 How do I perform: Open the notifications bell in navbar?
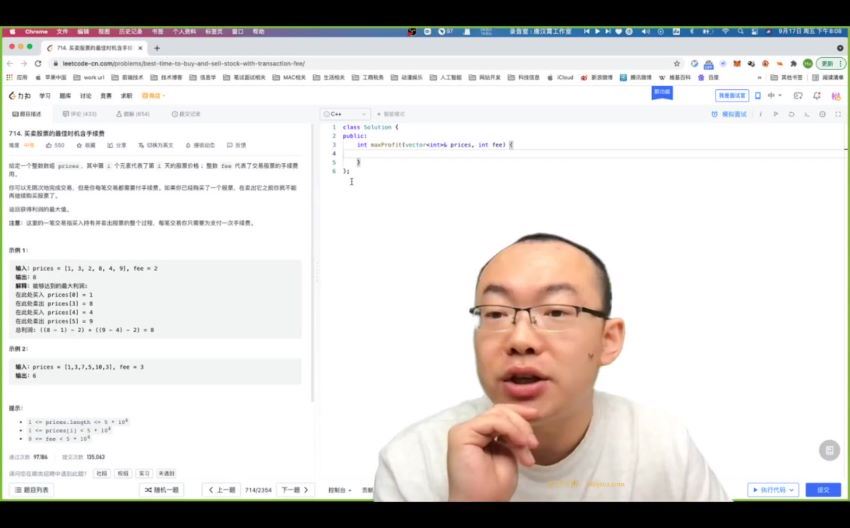817,95
